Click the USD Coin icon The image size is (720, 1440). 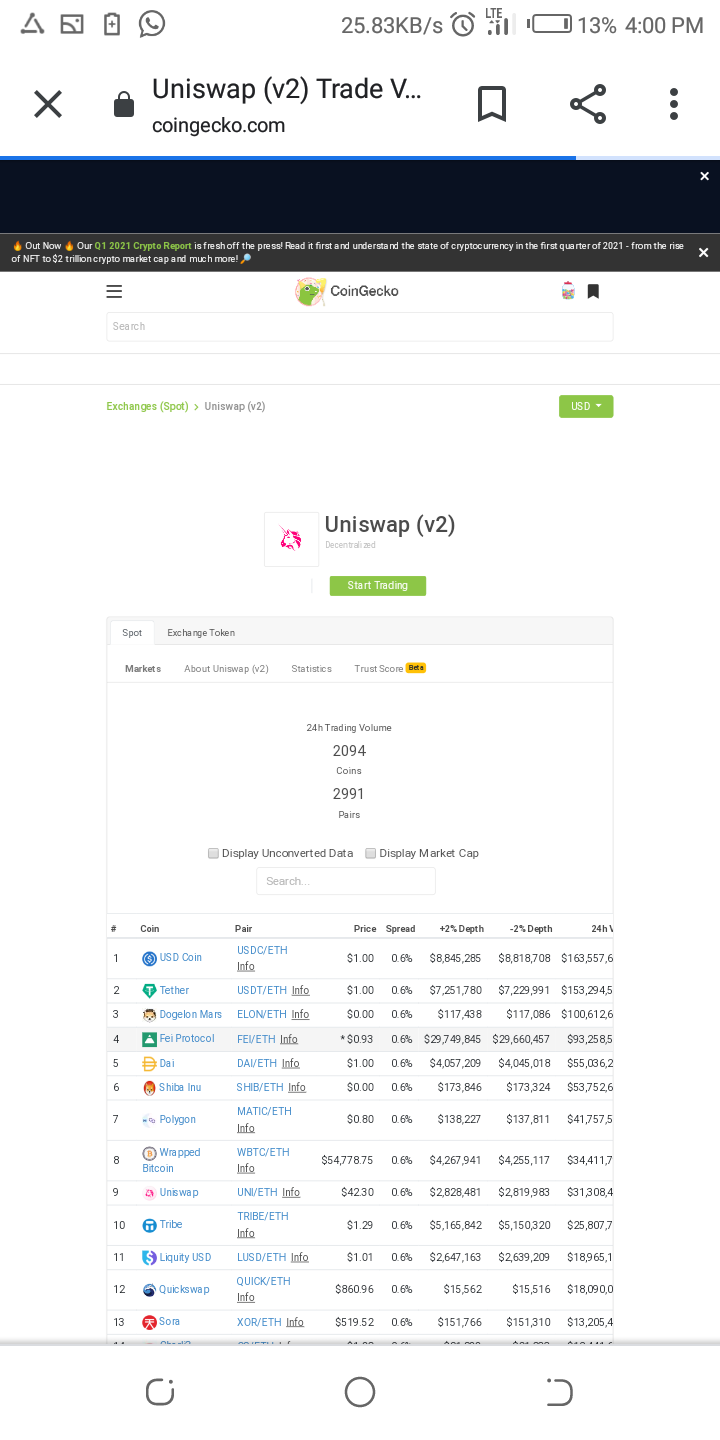coord(149,958)
